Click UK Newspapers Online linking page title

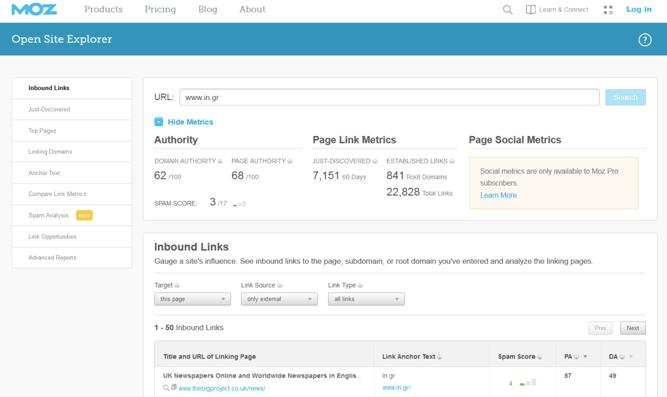coord(262,376)
